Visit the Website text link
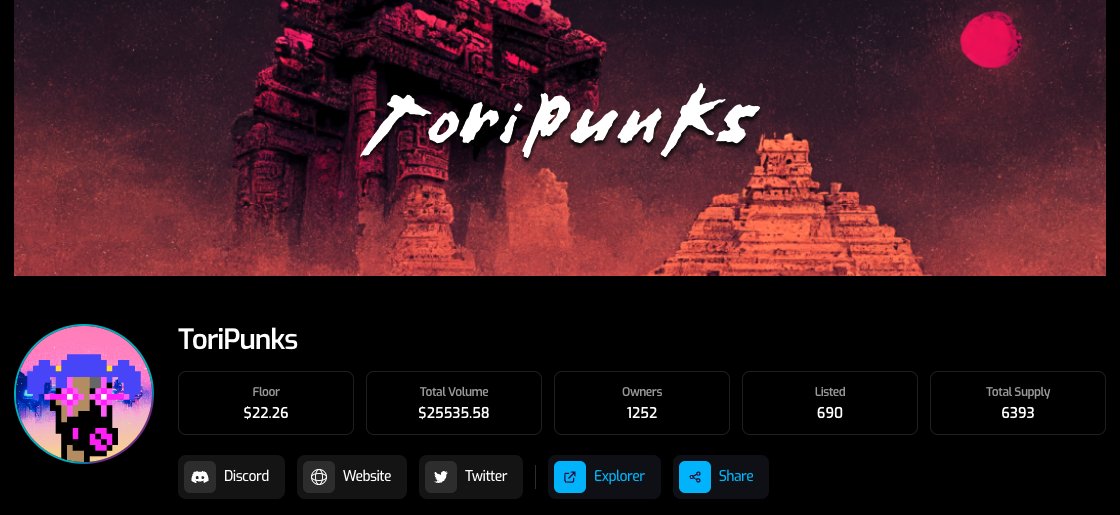The image size is (1120, 515). point(367,476)
